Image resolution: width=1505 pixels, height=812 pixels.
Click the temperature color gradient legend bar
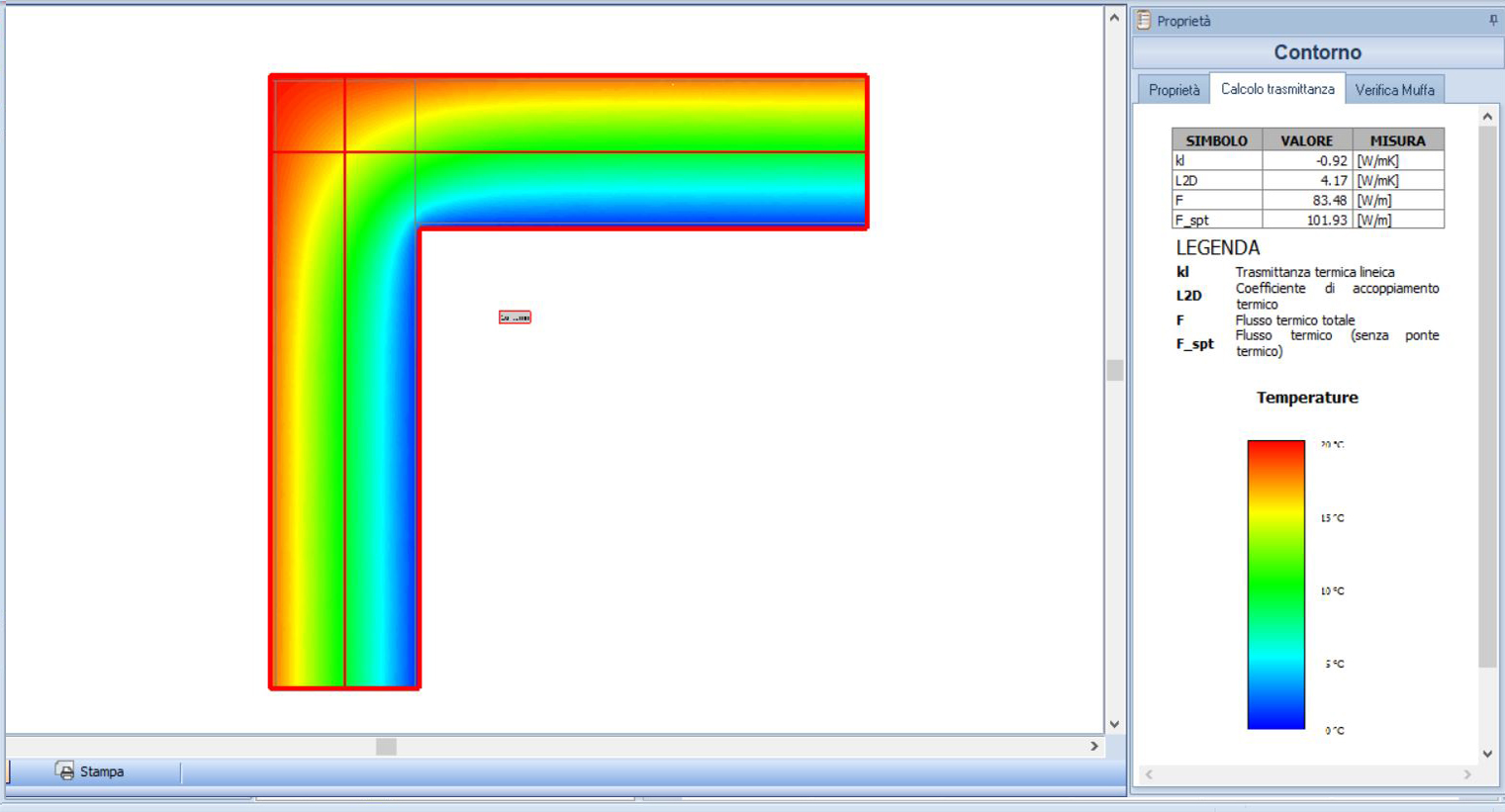point(1275,585)
